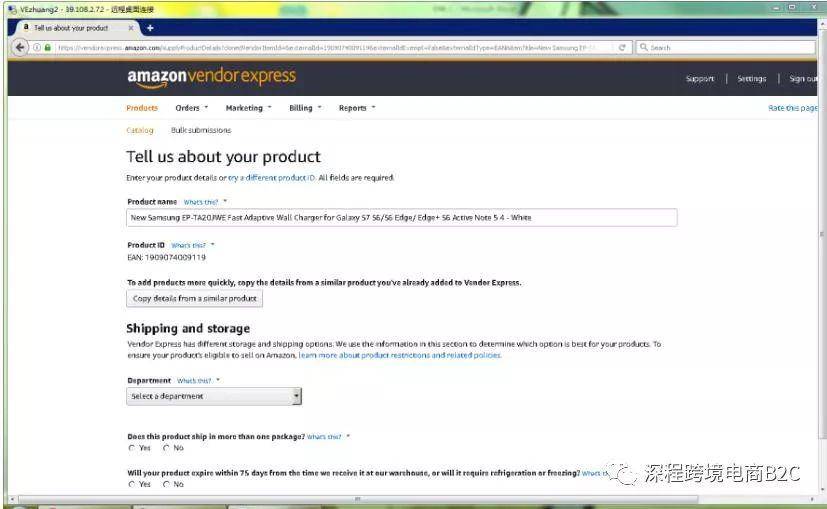Click 'try a different product ID' link
The height and width of the screenshot is (509, 827).
272,178
